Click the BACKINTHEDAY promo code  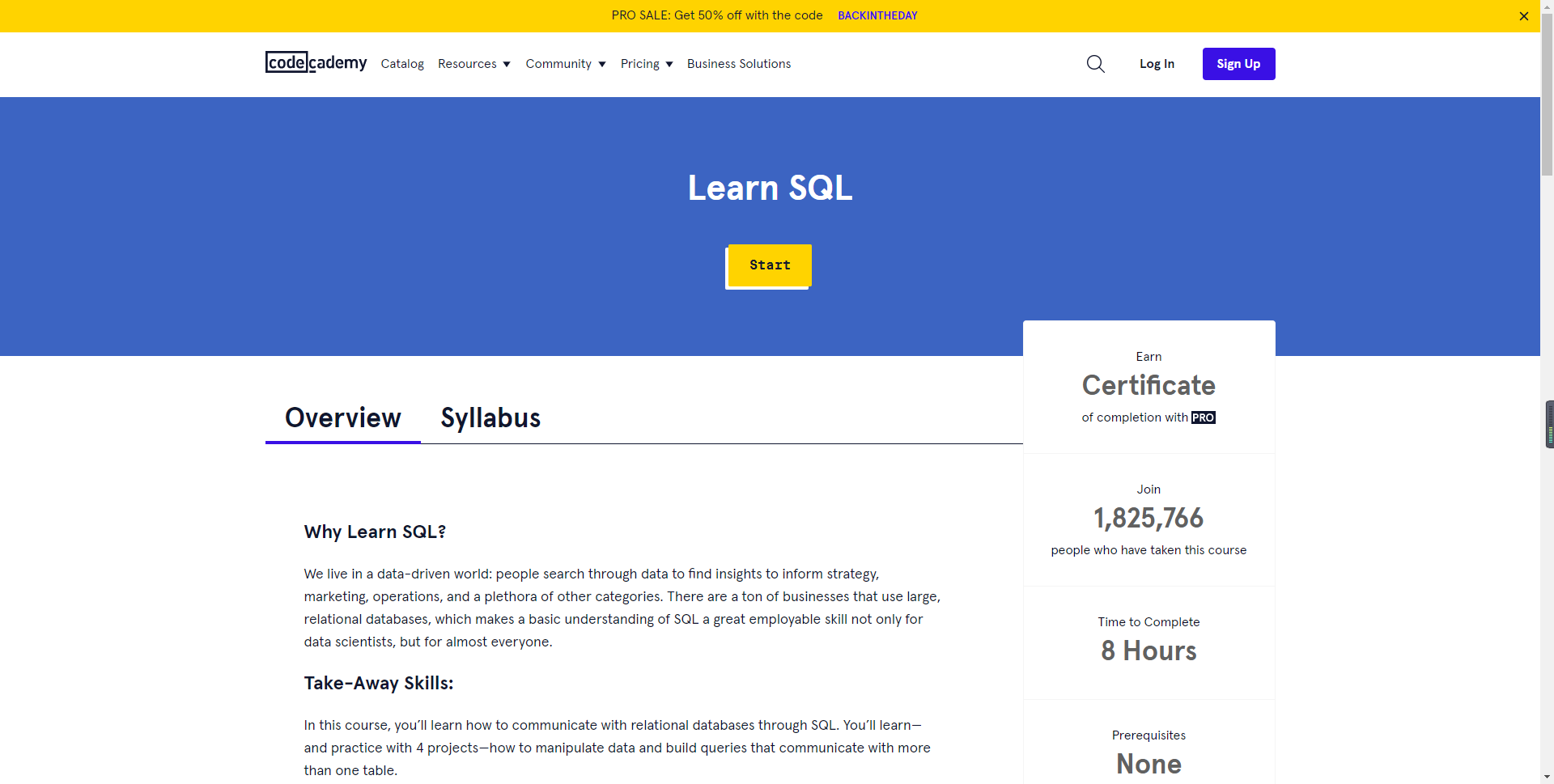click(877, 15)
